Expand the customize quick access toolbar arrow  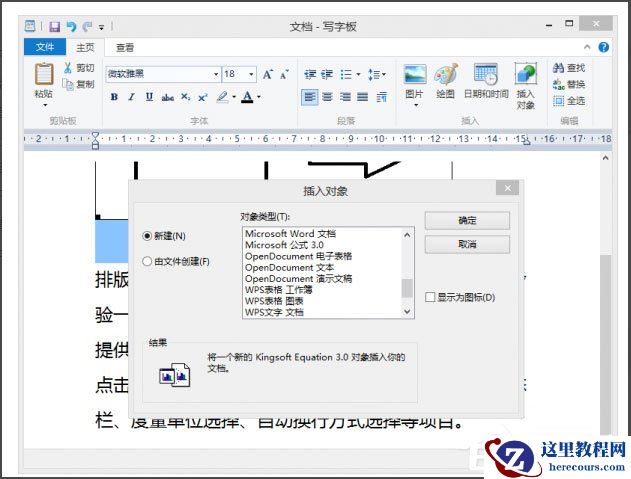pyautogui.click(x=101, y=27)
